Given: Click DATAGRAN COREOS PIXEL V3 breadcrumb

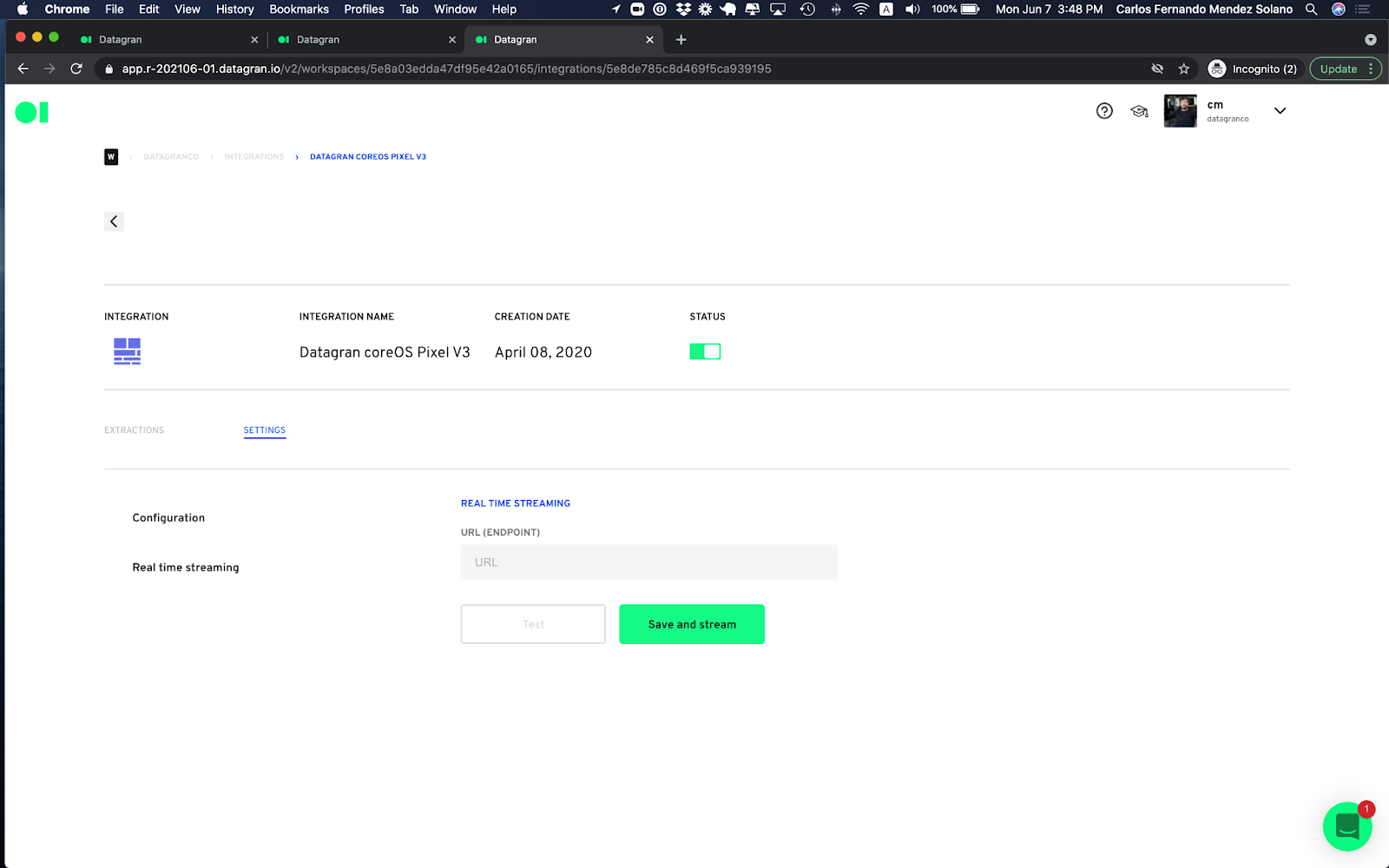Looking at the screenshot, I should tap(368, 157).
